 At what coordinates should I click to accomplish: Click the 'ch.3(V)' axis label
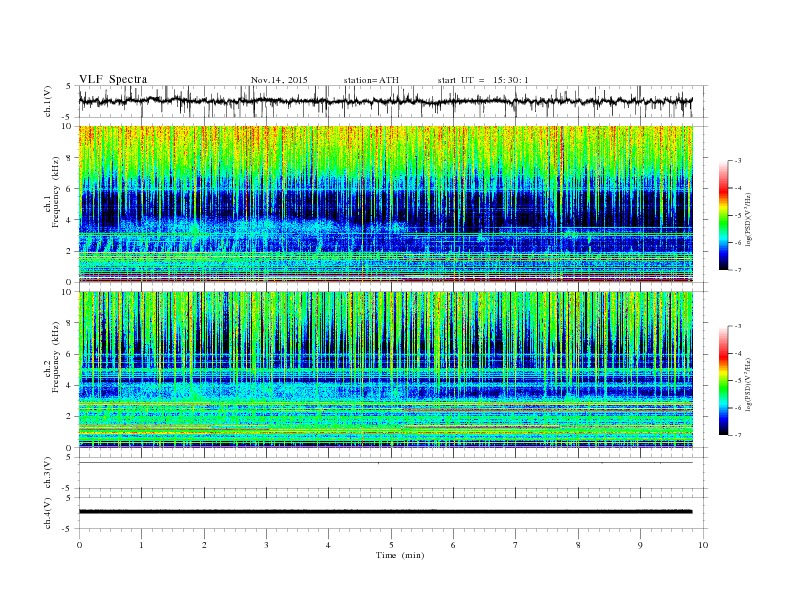tap(48, 473)
